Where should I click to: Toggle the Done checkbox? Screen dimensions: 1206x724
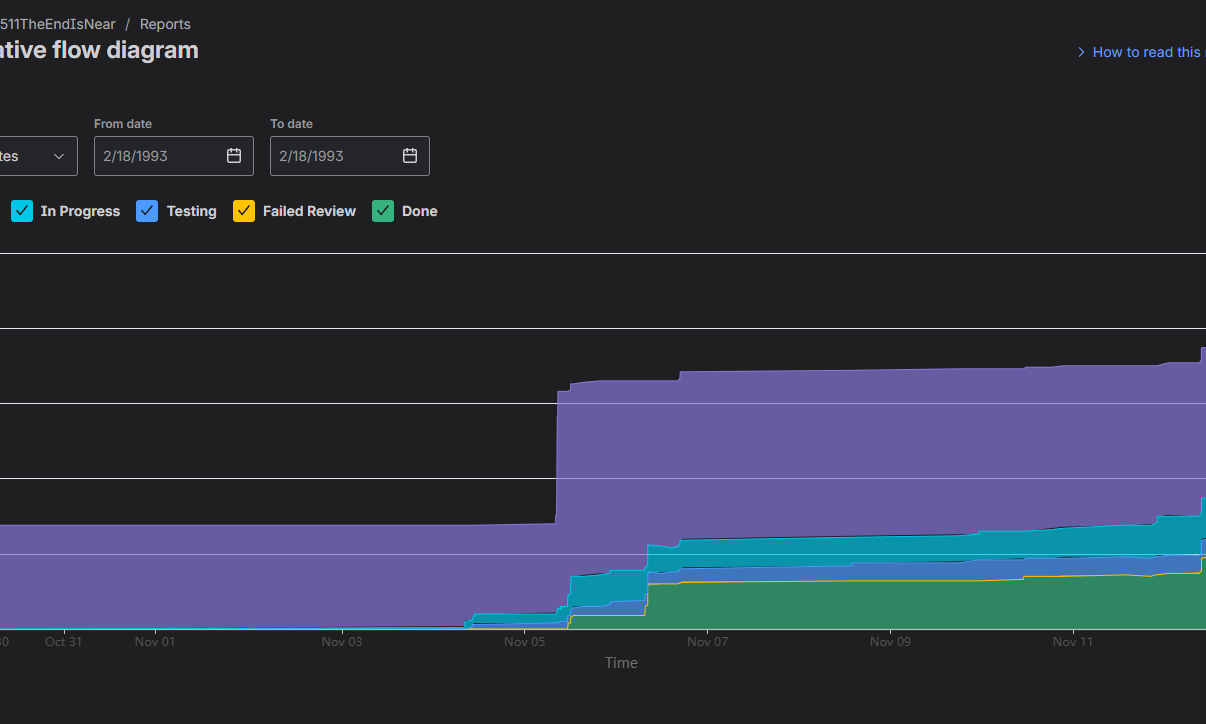pos(383,211)
